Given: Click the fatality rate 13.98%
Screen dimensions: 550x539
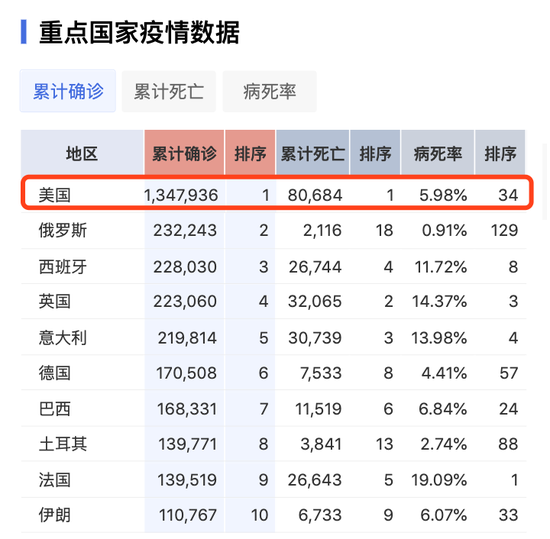Looking at the screenshot, I should (439, 338).
